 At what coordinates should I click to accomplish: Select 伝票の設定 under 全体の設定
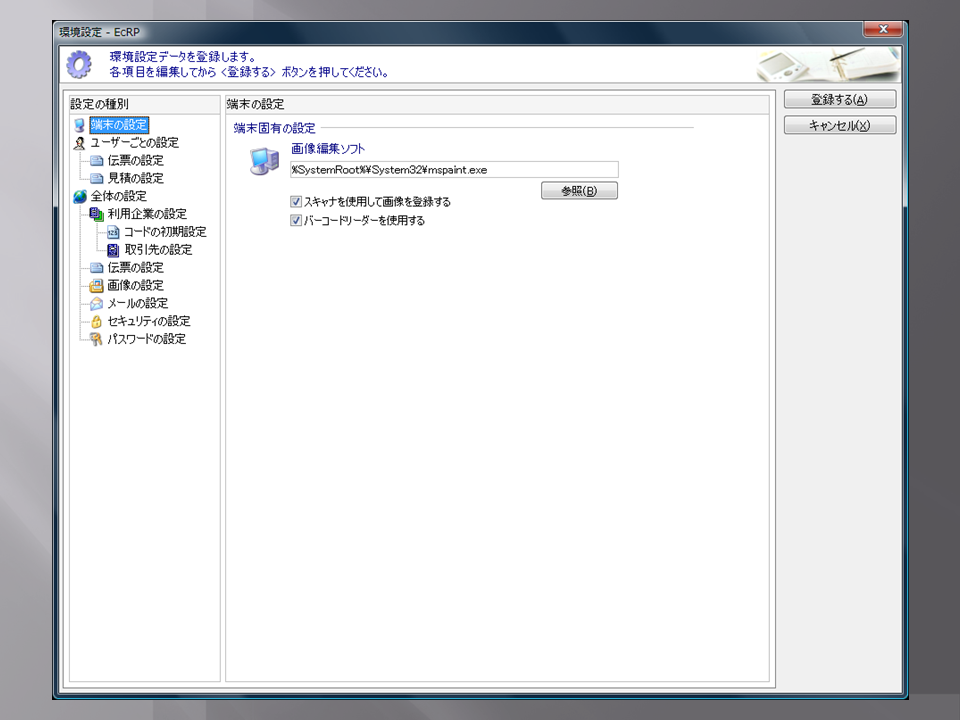pos(135,268)
